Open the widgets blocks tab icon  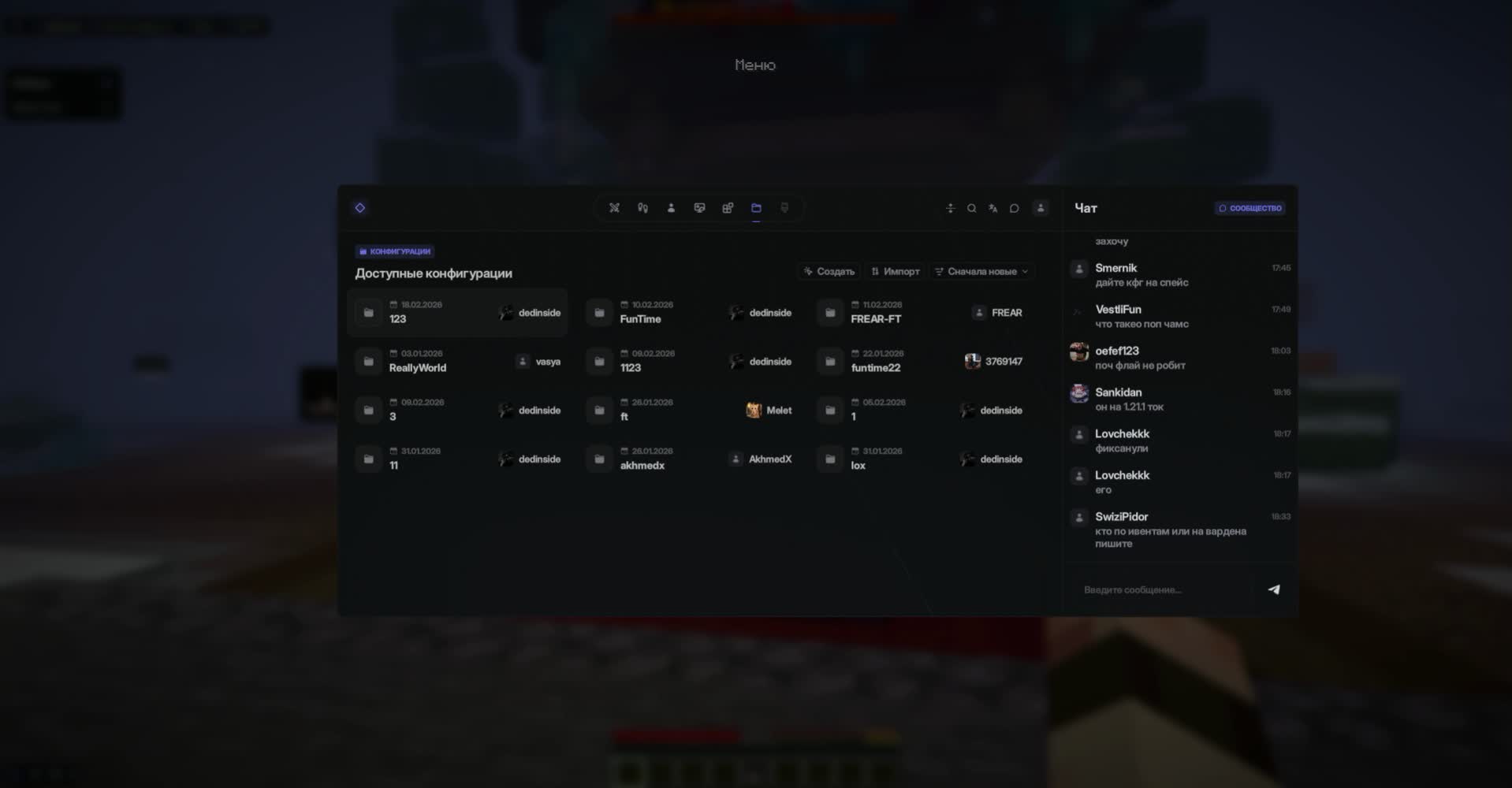point(728,208)
